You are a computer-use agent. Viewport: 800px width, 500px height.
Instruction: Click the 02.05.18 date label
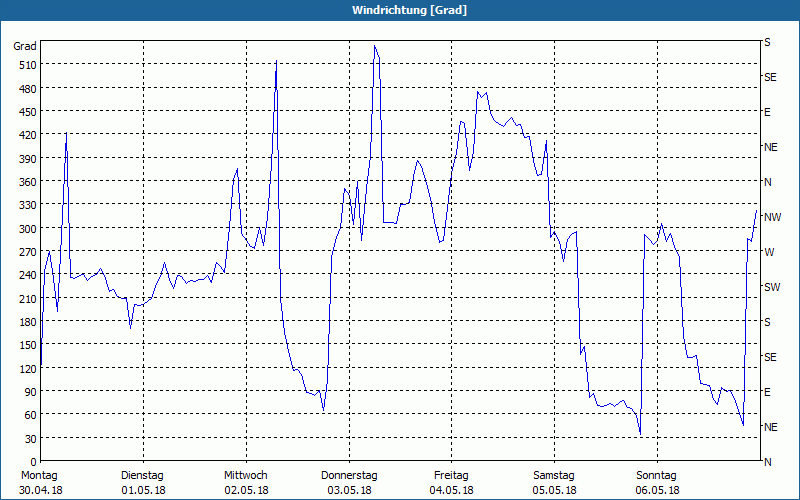click(x=246, y=490)
